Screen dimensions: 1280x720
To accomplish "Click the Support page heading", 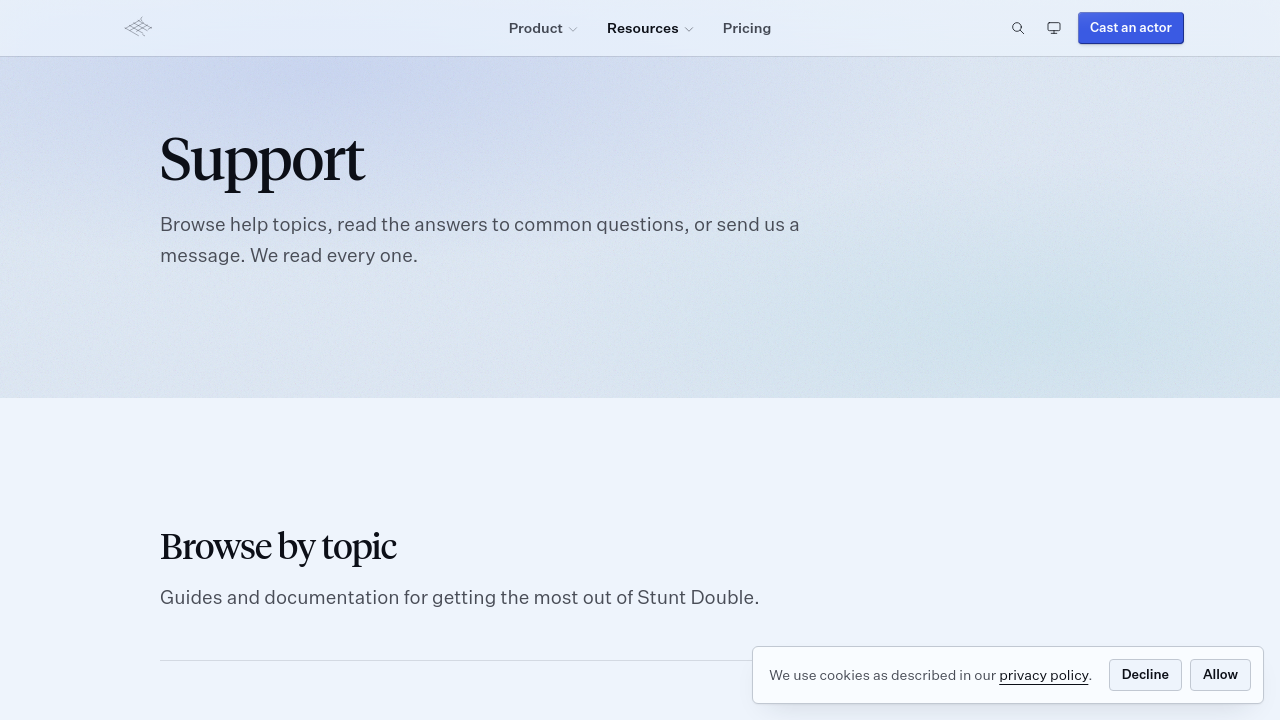I will click(x=262, y=160).
